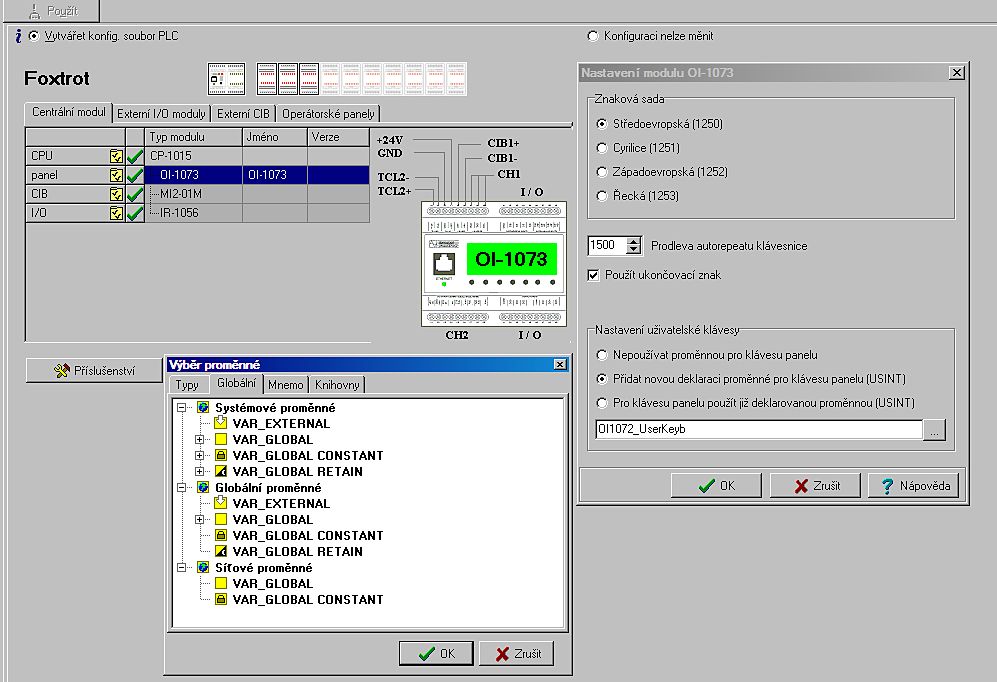Click the green checkmark in the panel row

135,175
